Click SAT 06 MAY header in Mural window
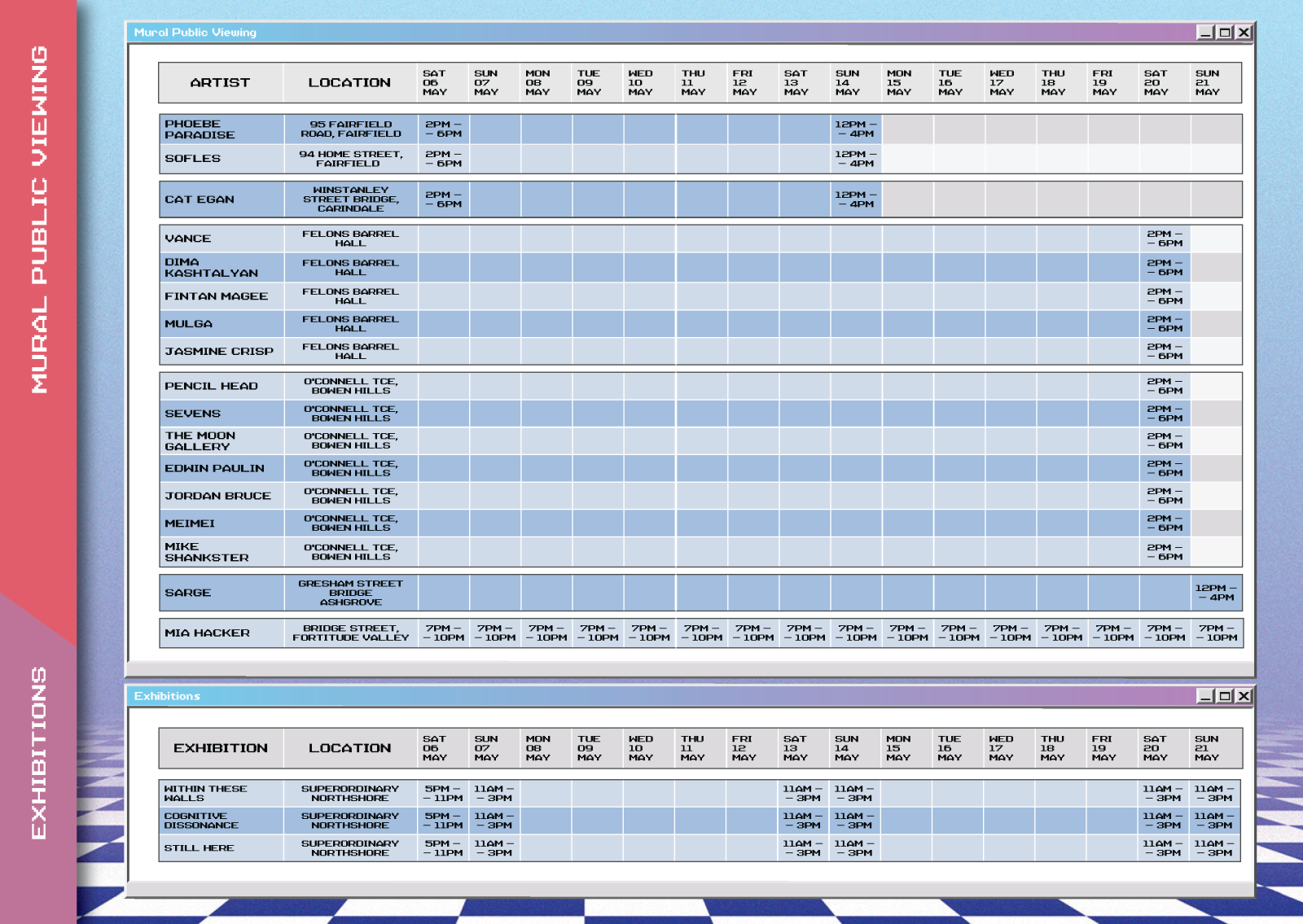The width and height of the screenshot is (1303, 924). [x=435, y=82]
